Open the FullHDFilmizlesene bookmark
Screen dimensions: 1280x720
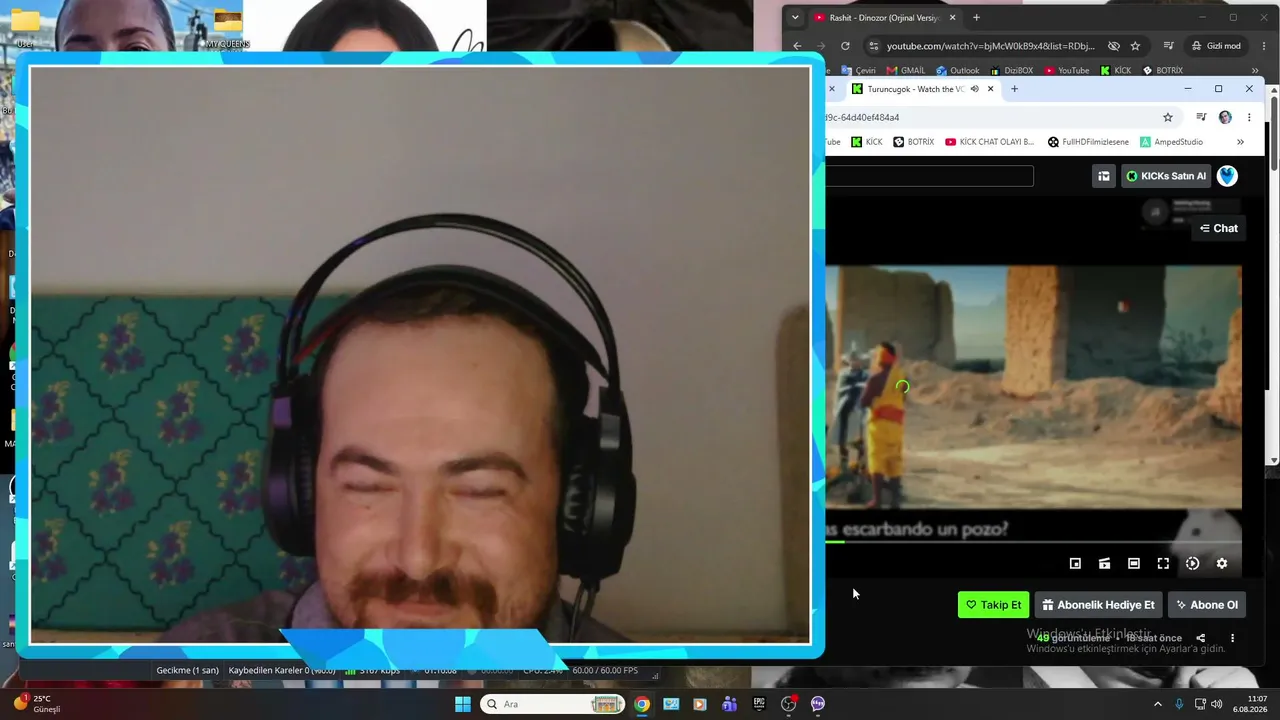pos(1088,142)
